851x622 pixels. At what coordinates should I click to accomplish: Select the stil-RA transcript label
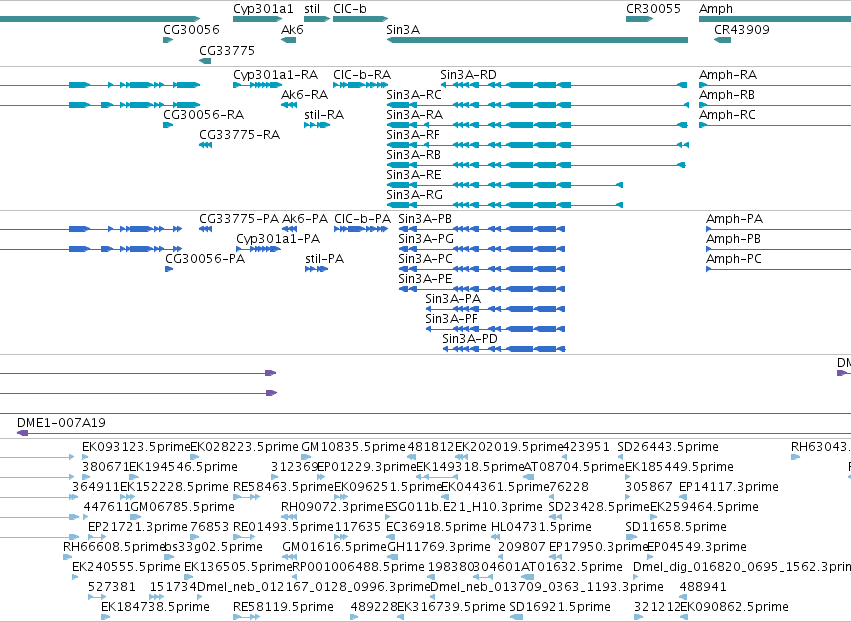tap(325, 115)
